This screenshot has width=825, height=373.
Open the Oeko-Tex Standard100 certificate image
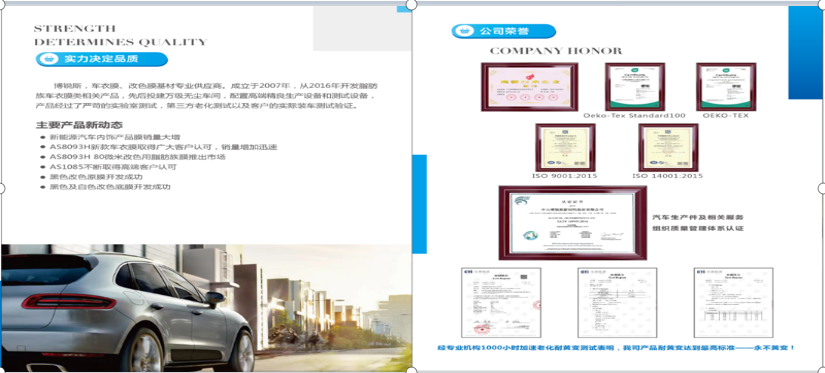(635, 87)
